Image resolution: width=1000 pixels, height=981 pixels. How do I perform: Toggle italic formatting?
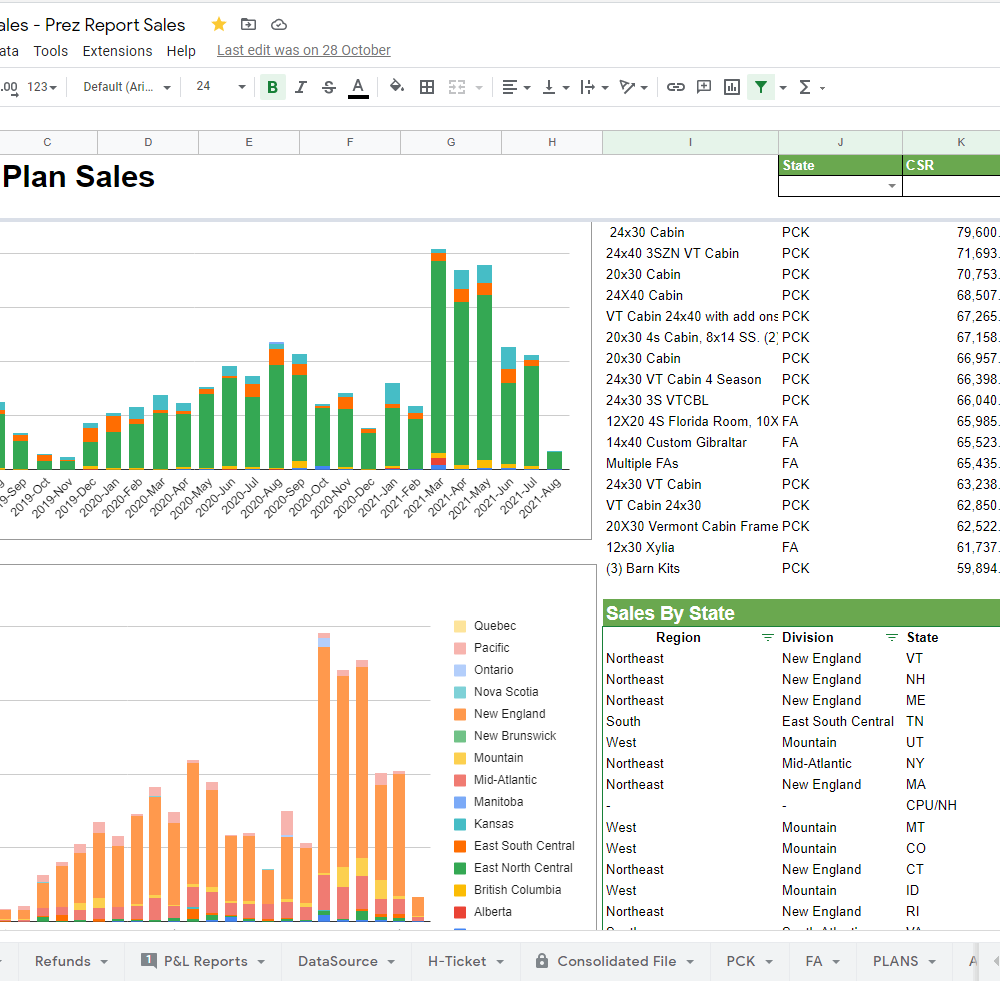pos(300,87)
